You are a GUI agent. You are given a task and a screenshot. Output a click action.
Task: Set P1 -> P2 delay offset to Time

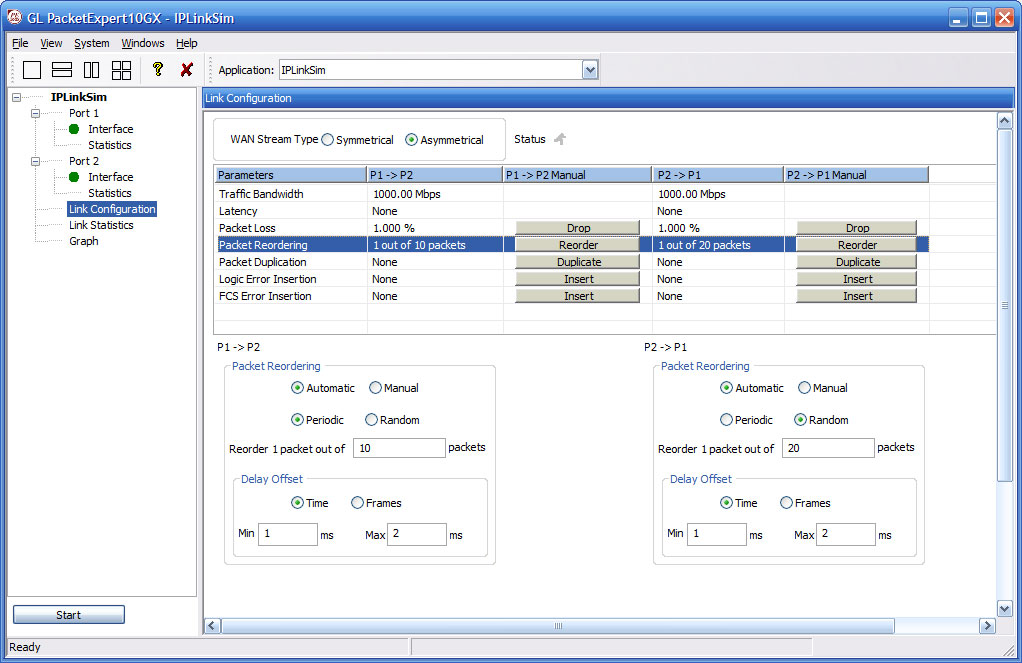(297, 503)
